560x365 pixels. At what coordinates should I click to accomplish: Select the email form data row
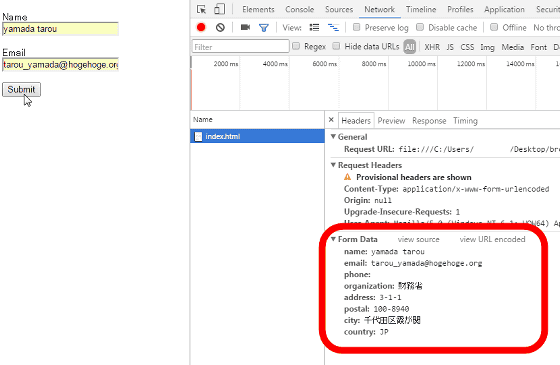[413, 263]
